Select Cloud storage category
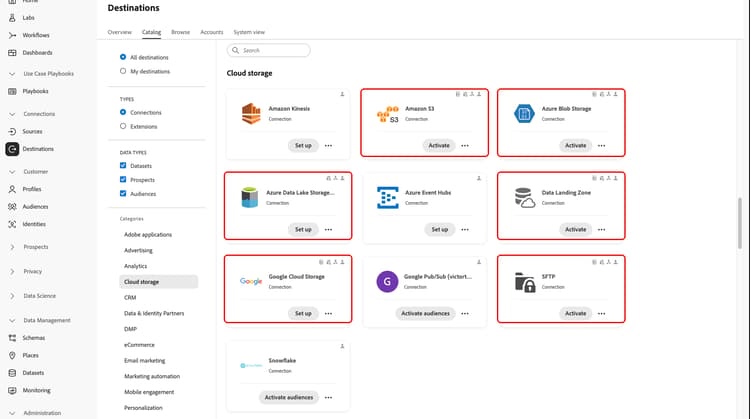This screenshot has height=419, width=750. pyautogui.click(x=158, y=282)
